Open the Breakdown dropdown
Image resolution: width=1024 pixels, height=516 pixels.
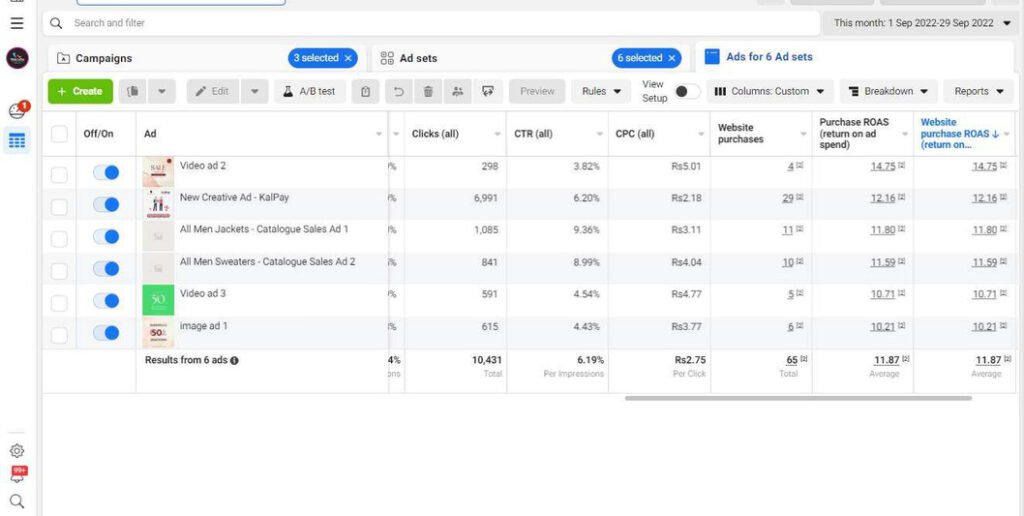click(x=889, y=91)
